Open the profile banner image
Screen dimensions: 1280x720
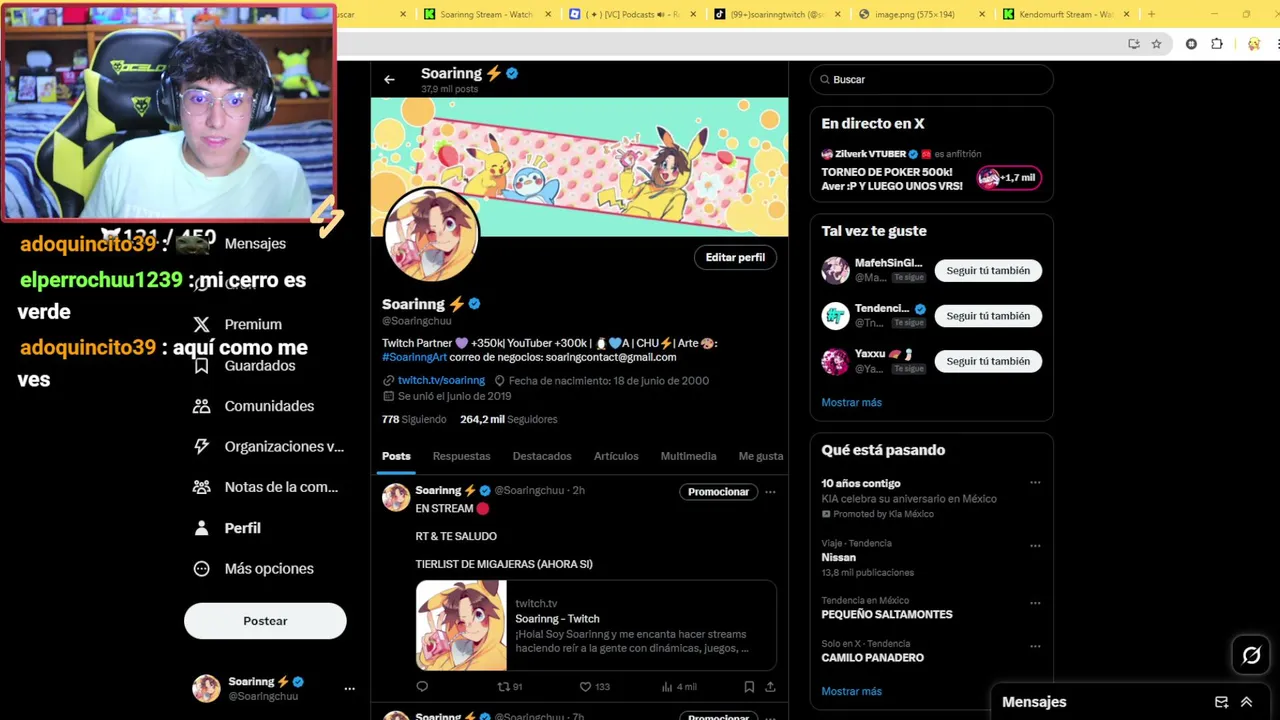click(579, 167)
